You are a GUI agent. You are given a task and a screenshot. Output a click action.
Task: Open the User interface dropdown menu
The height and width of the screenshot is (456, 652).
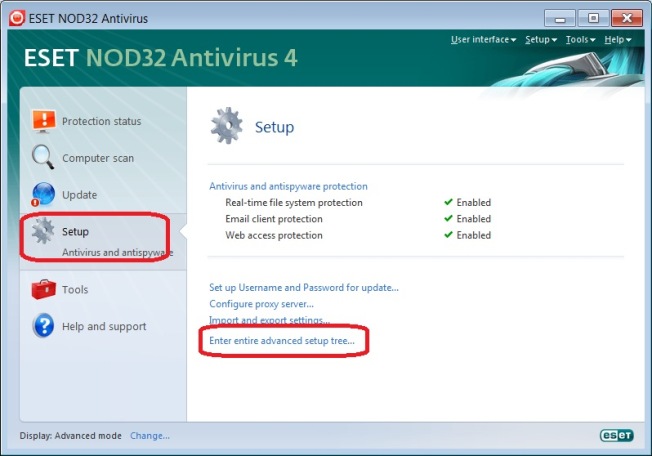483,39
